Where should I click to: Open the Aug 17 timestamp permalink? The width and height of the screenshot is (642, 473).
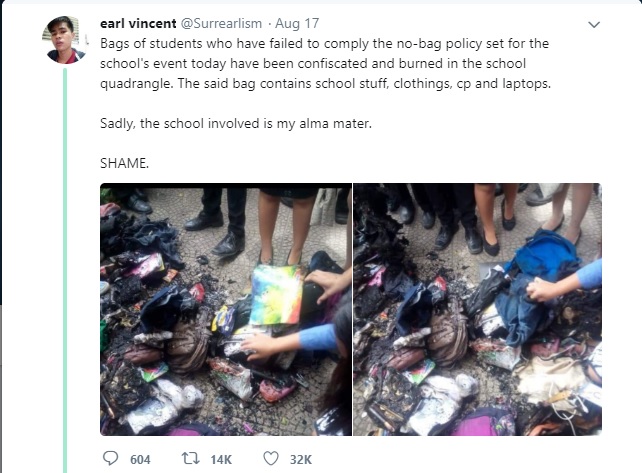297,24
